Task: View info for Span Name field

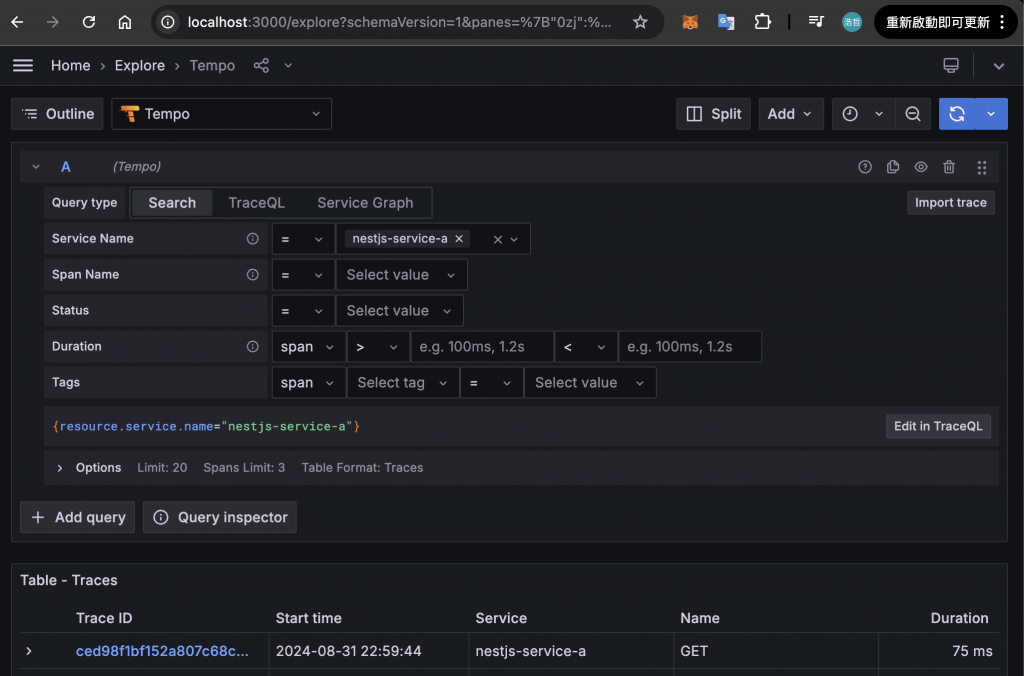Action: [x=253, y=275]
